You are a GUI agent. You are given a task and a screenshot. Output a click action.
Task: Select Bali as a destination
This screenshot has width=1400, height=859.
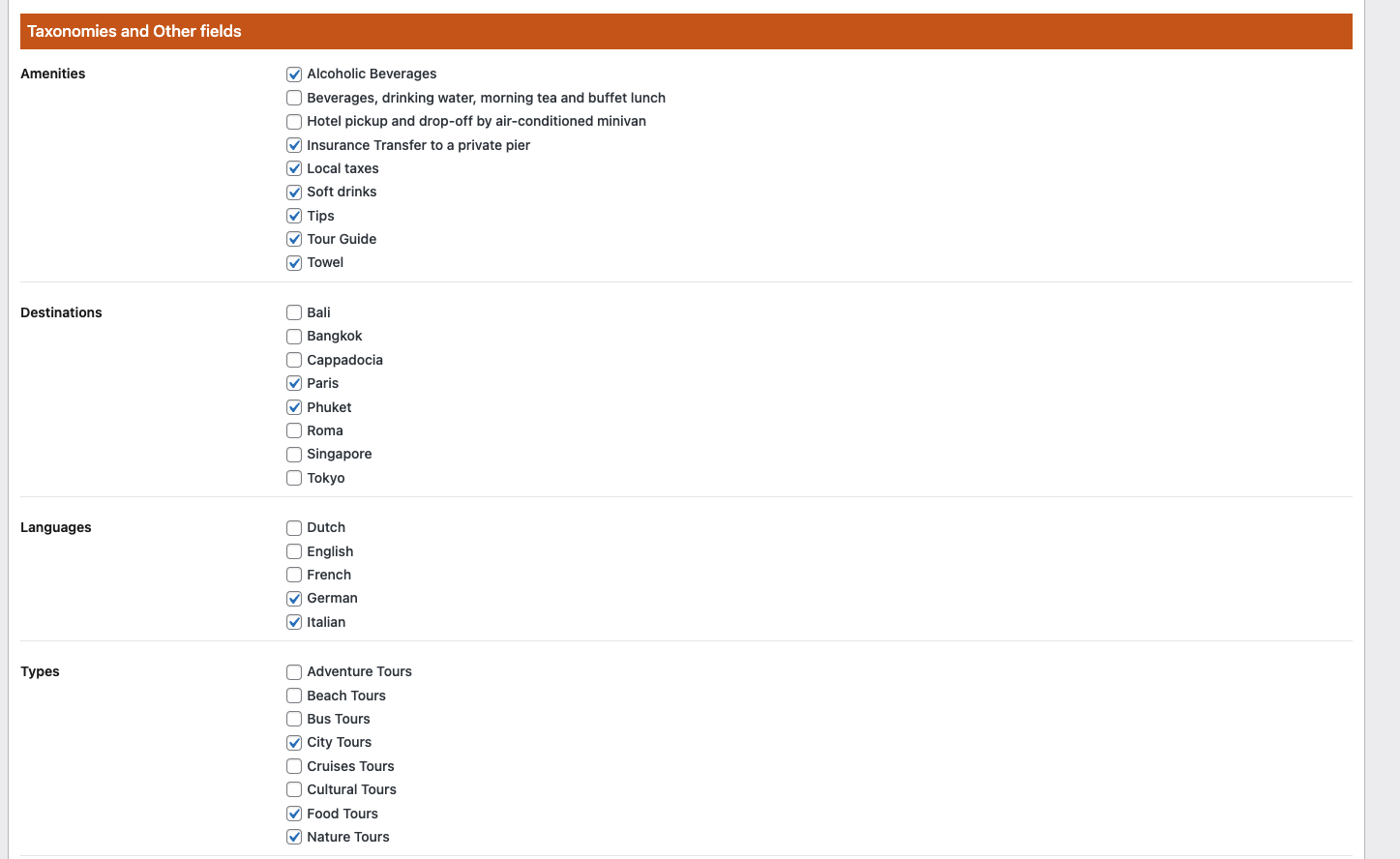(294, 312)
